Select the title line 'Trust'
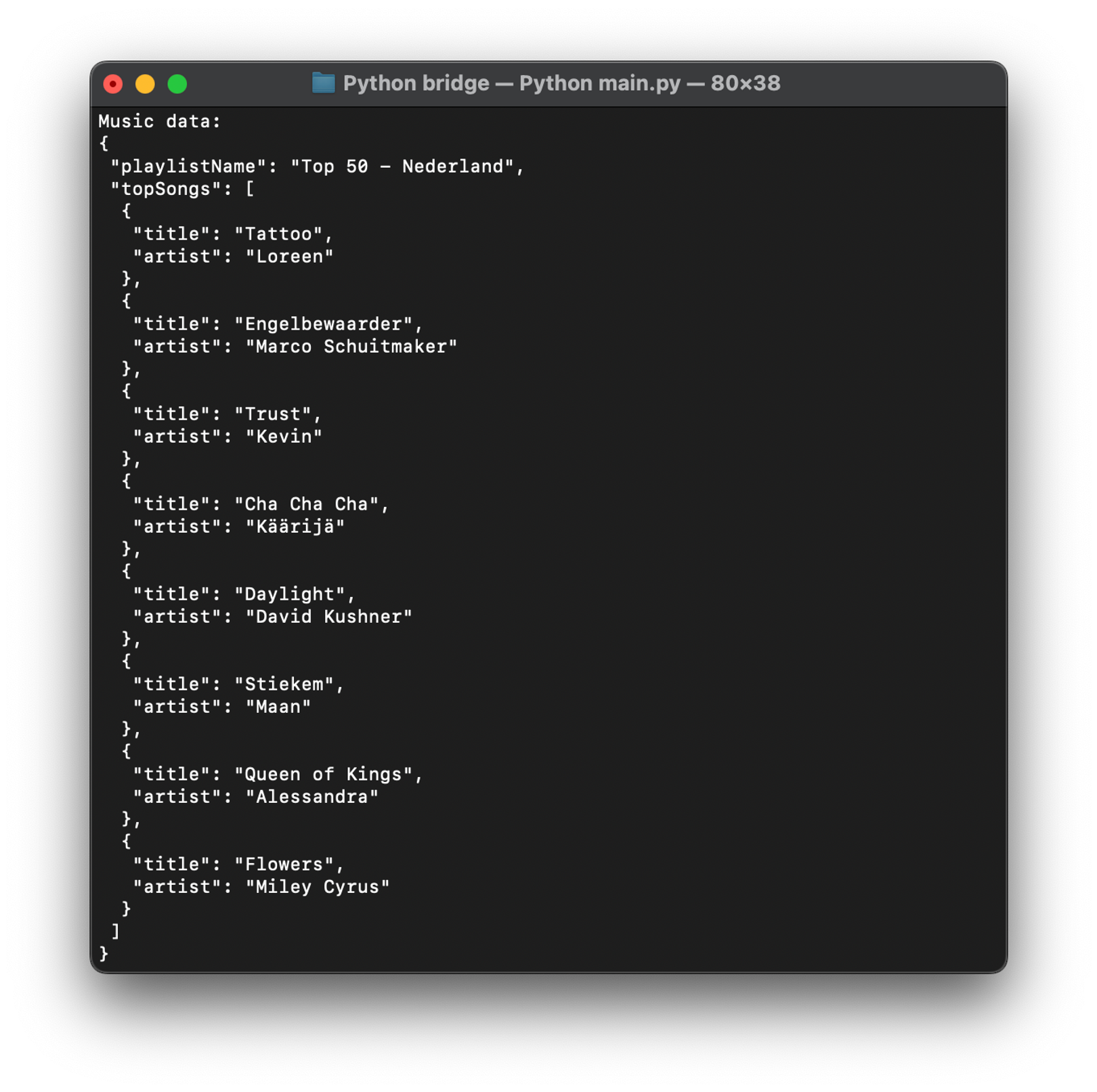Image resolution: width=1097 pixels, height=1092 pixels. coord(228,414)
